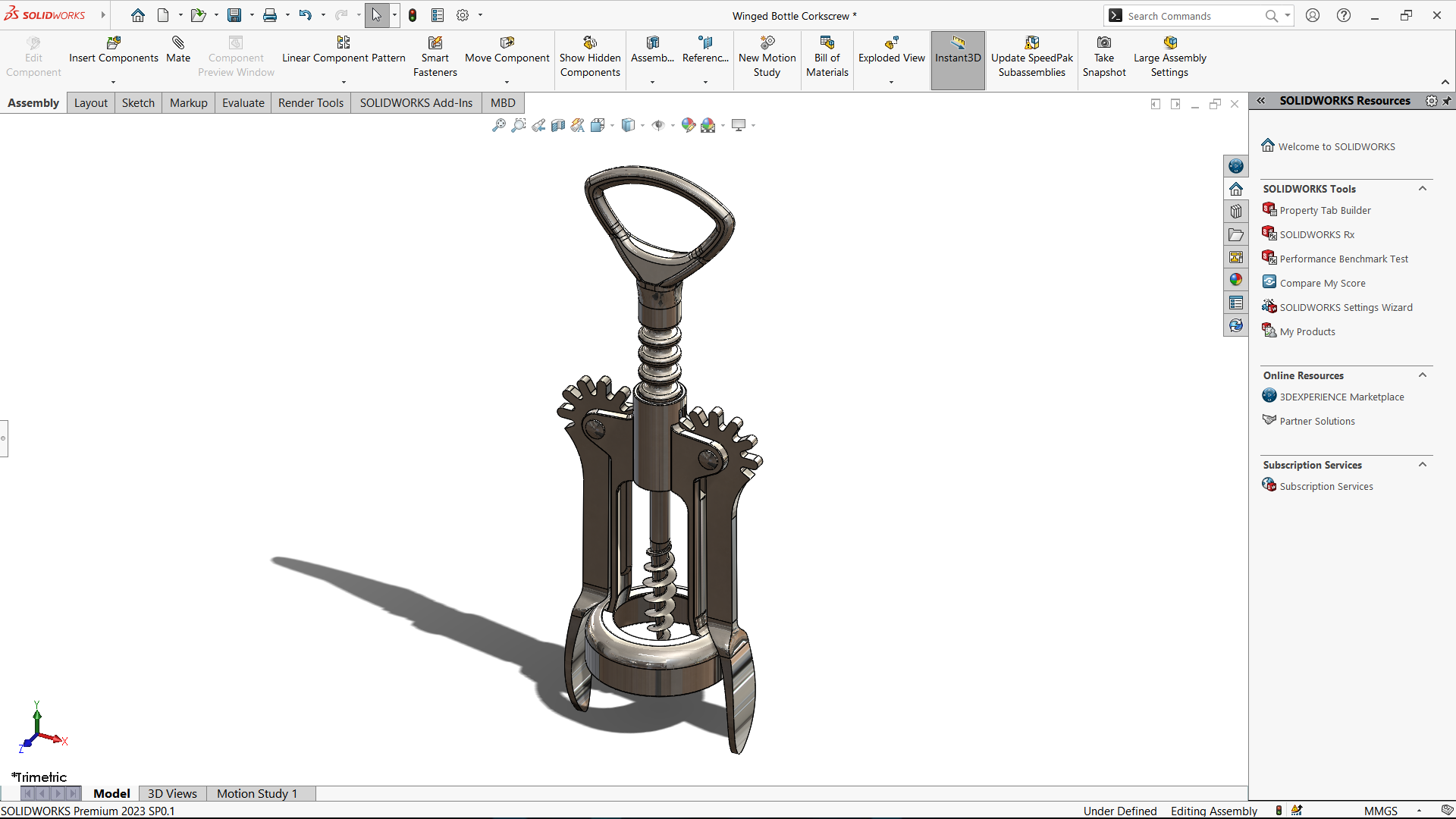Open Move Component dropdown arrow
The image size is (1456, 819).
(x=507, y=82)
